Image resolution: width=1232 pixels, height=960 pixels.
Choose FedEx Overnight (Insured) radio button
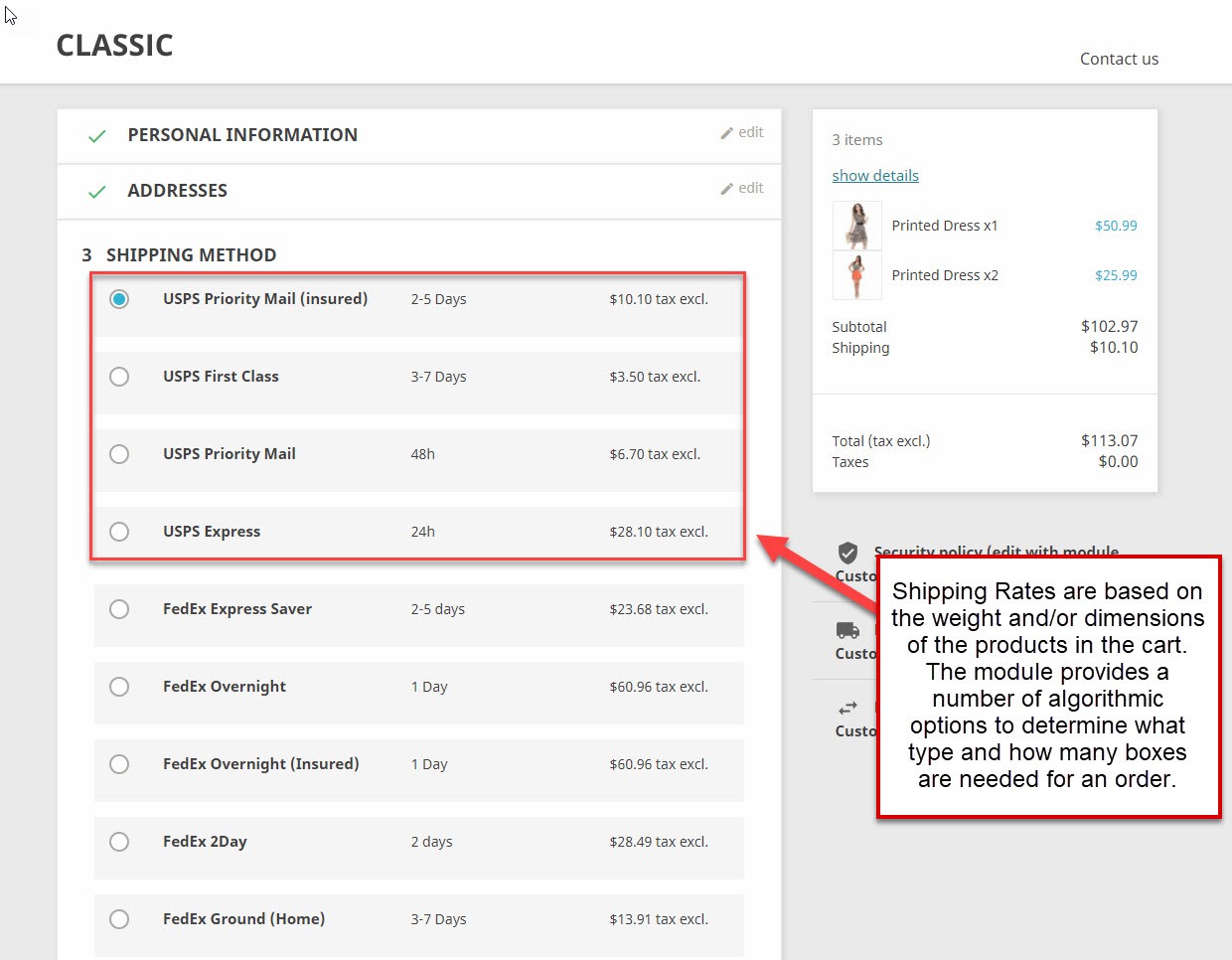[119, 764]
